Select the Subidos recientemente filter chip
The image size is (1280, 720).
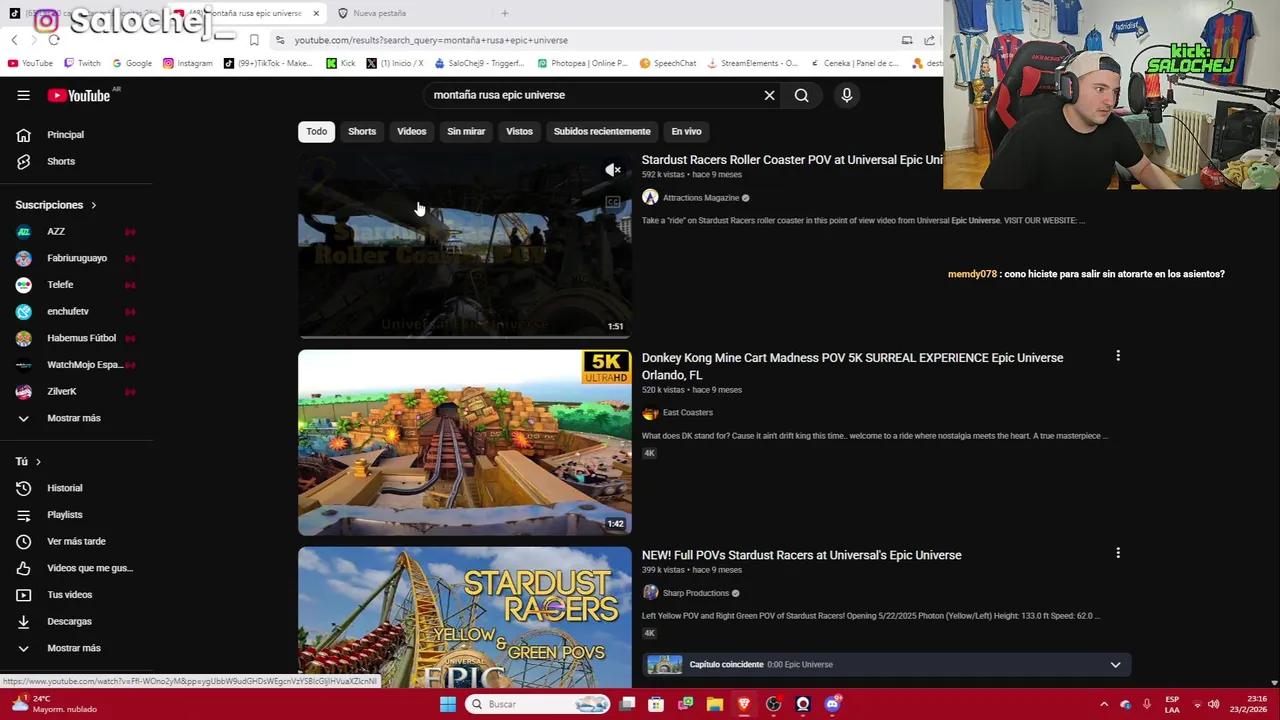point(602,131)
